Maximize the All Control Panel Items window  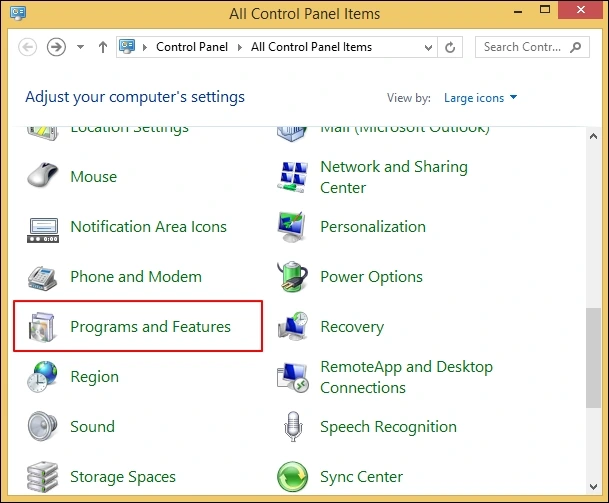545,10
